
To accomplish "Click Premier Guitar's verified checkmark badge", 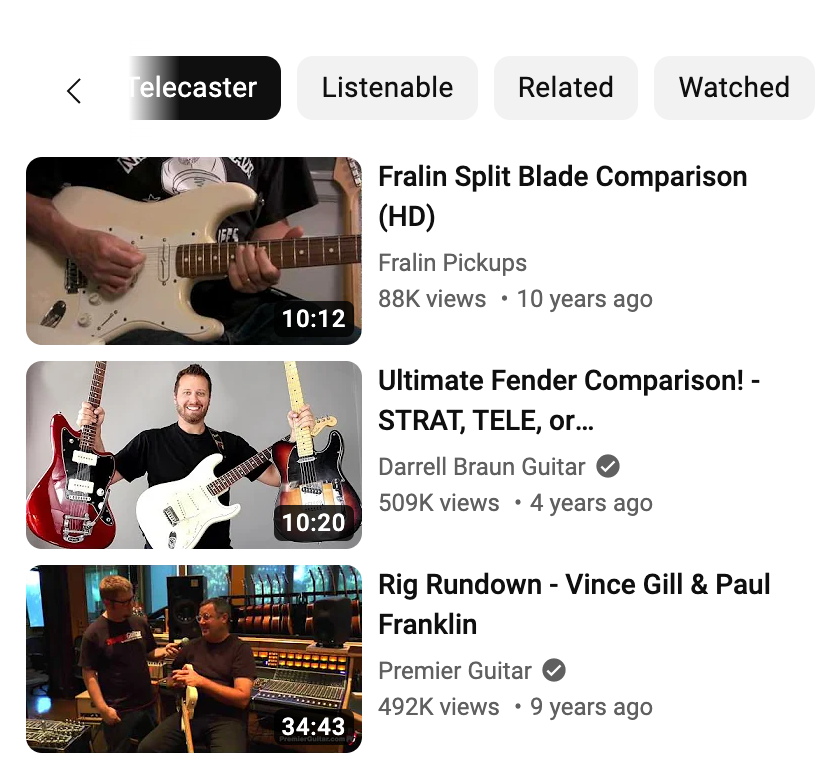I will pyautogui.click(x=554, y=670).
